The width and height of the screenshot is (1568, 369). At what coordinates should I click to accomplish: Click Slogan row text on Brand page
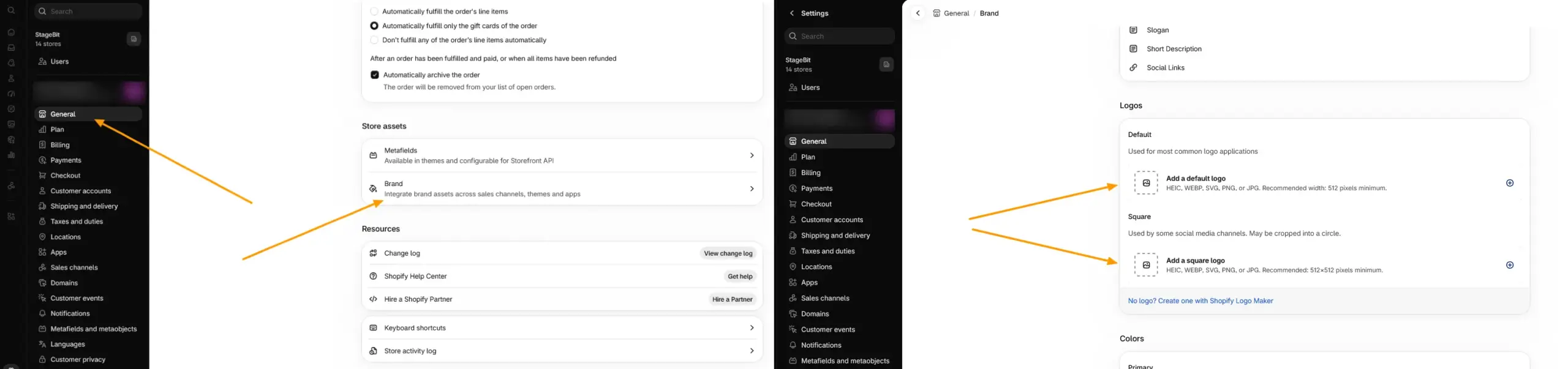[1158, 30]
